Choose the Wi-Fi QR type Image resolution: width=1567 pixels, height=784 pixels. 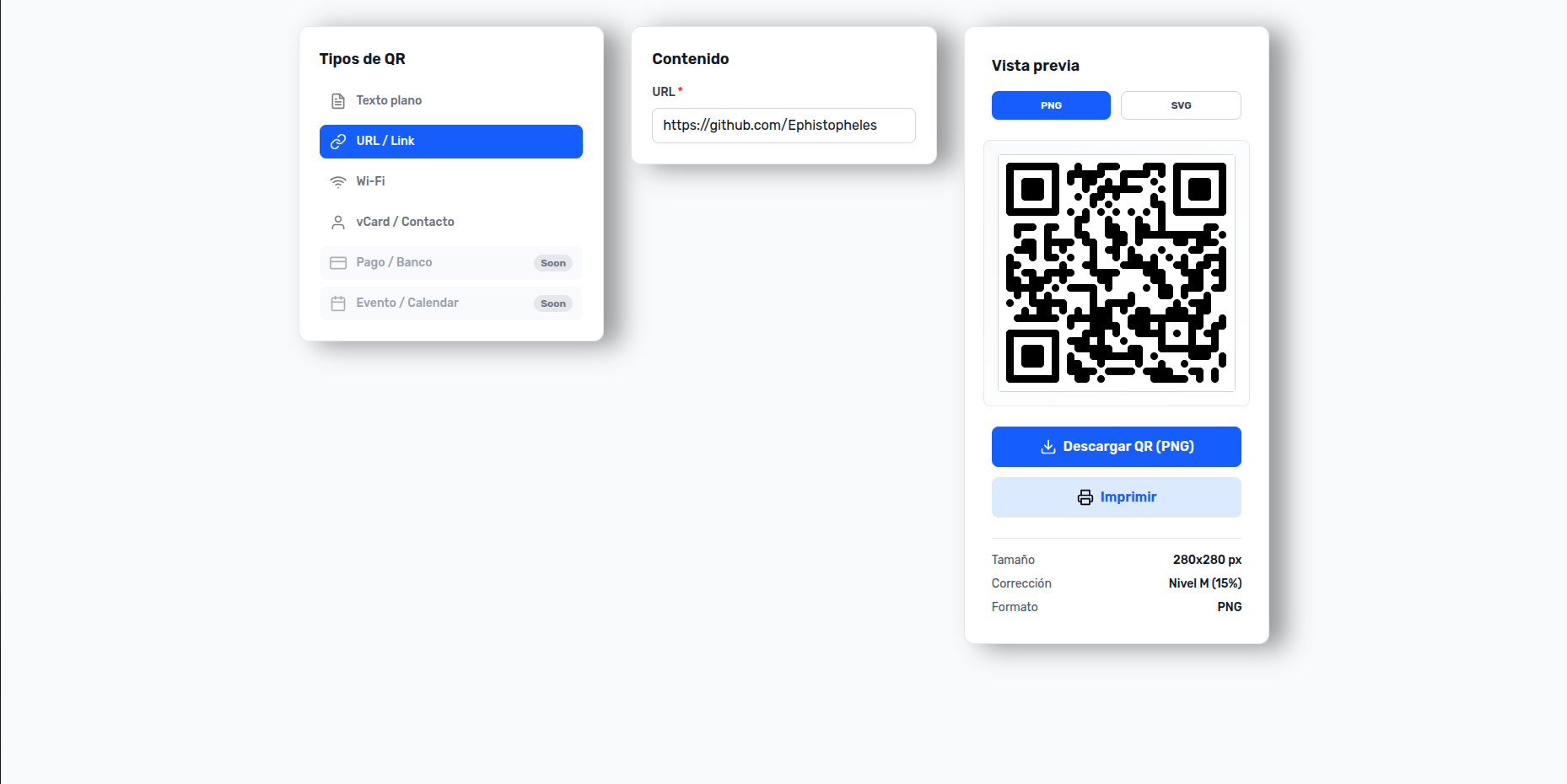click(451, 182)
